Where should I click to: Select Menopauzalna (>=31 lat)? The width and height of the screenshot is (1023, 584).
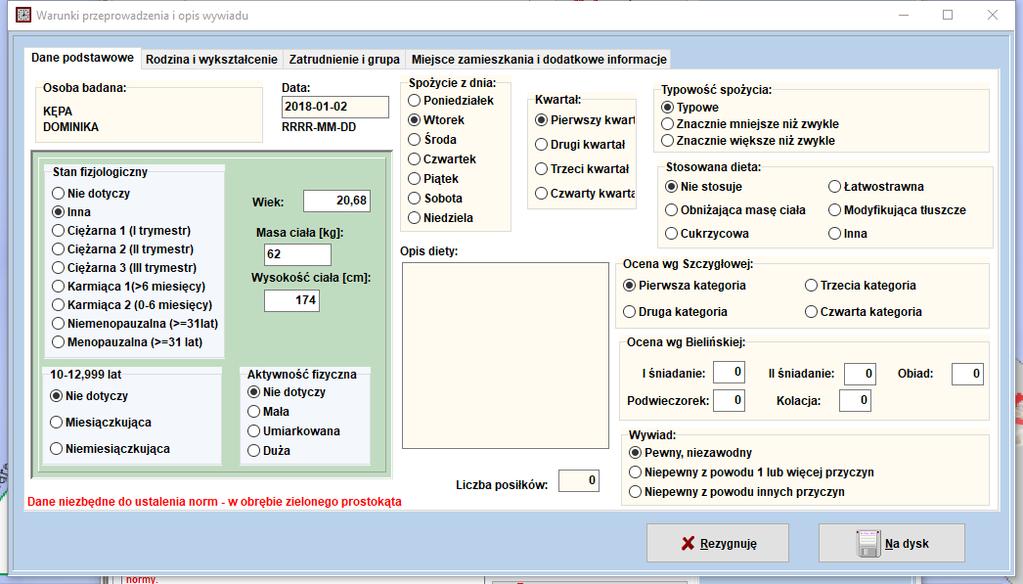(x=127, y=342)
